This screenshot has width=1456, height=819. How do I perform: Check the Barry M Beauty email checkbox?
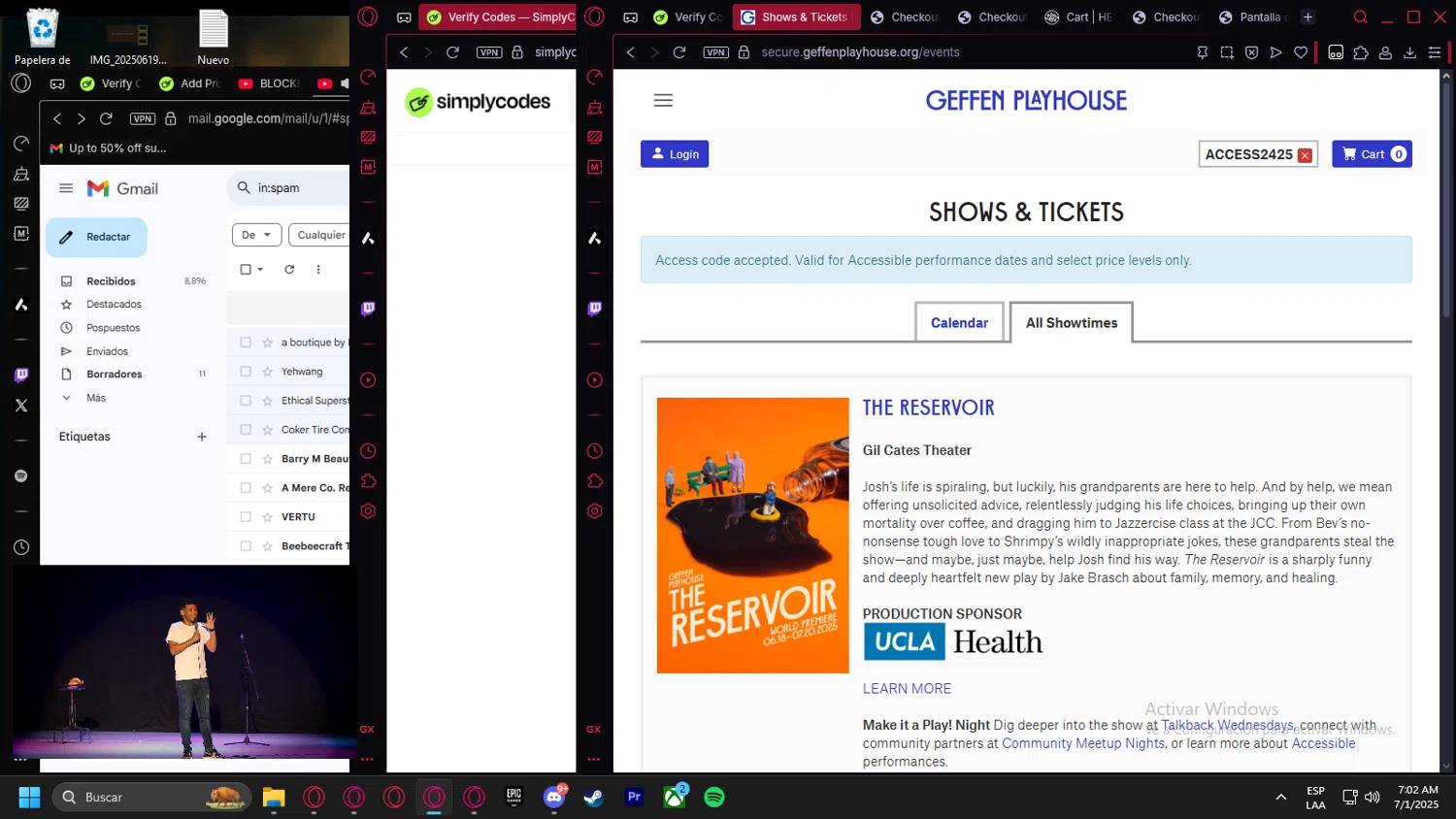(x=246, y=459)
